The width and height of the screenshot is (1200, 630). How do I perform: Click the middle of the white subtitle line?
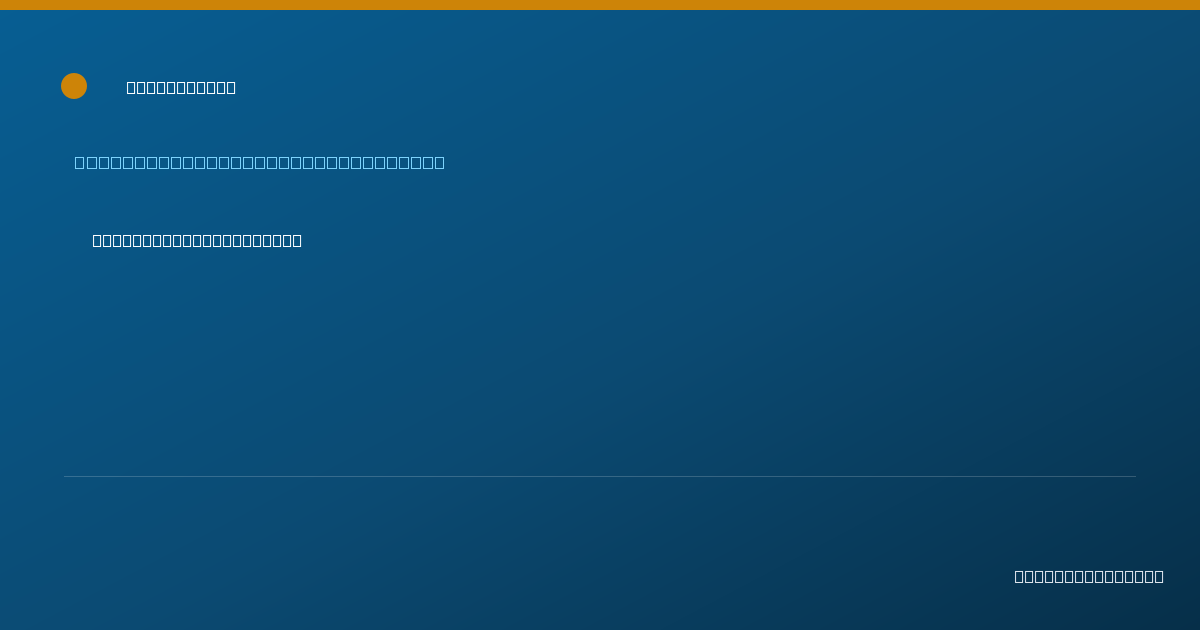(x=197, y=240)
